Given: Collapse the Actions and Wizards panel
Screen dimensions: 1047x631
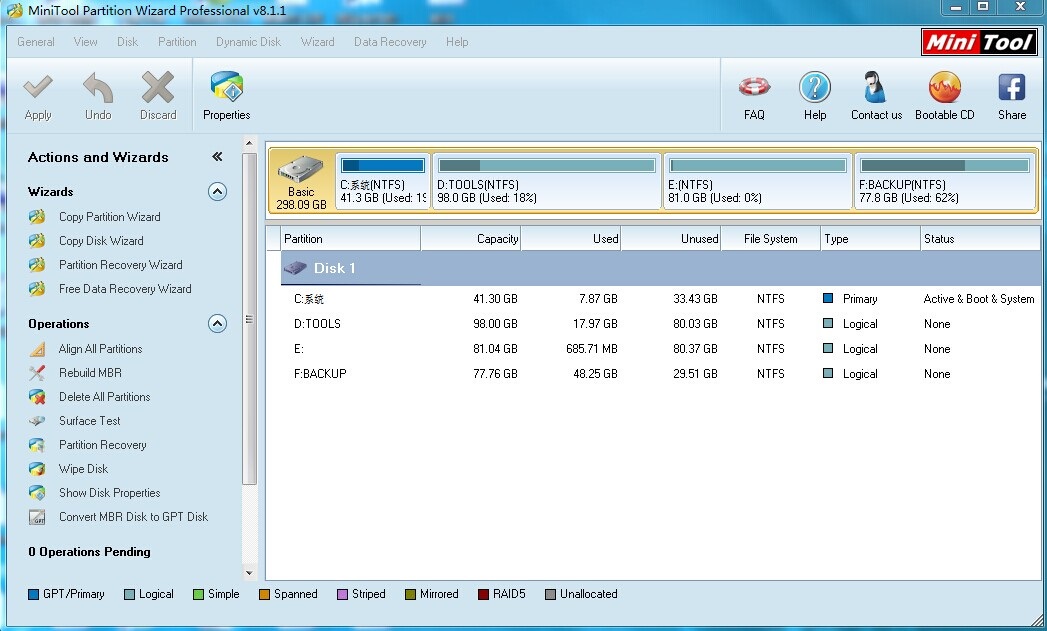Looking at the screenshot, I should pos(217,157).
